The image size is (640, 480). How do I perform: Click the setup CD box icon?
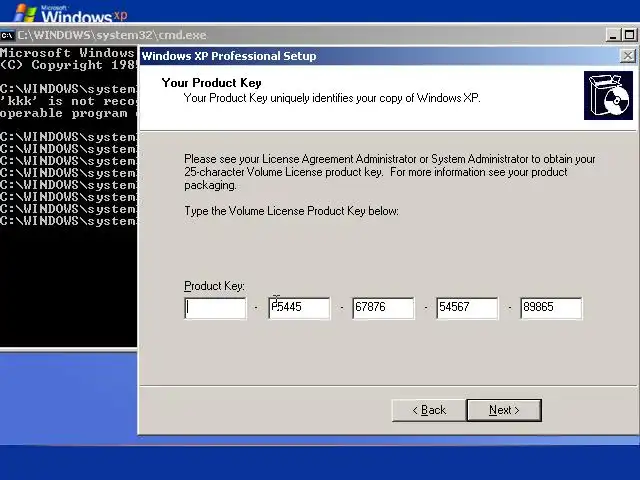tap(608, 96)
